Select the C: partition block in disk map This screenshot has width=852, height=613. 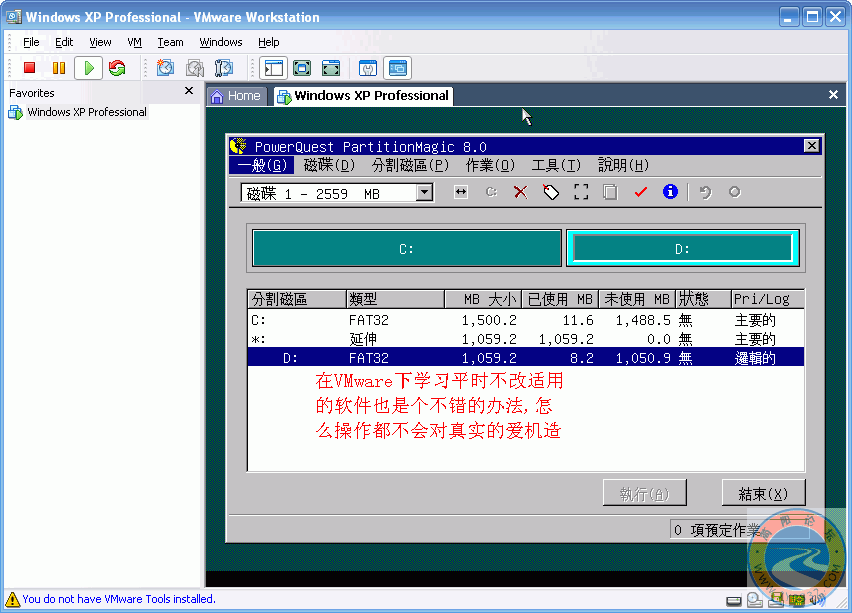[x=406, y=248]
